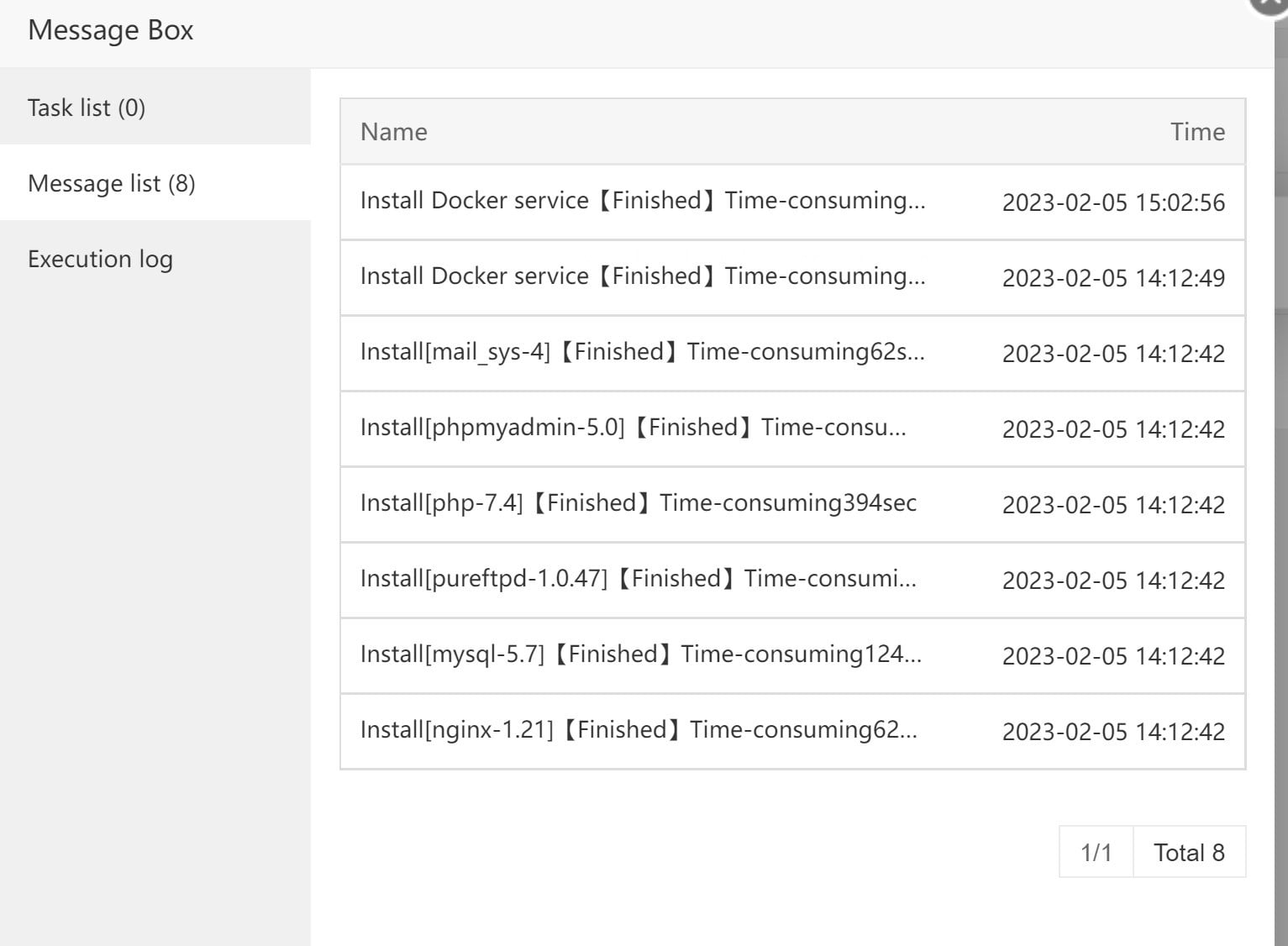Open the second Install Docker service message
This screenshot has width=1288, height=946.
pyautogui.click(x=643, y=276)
